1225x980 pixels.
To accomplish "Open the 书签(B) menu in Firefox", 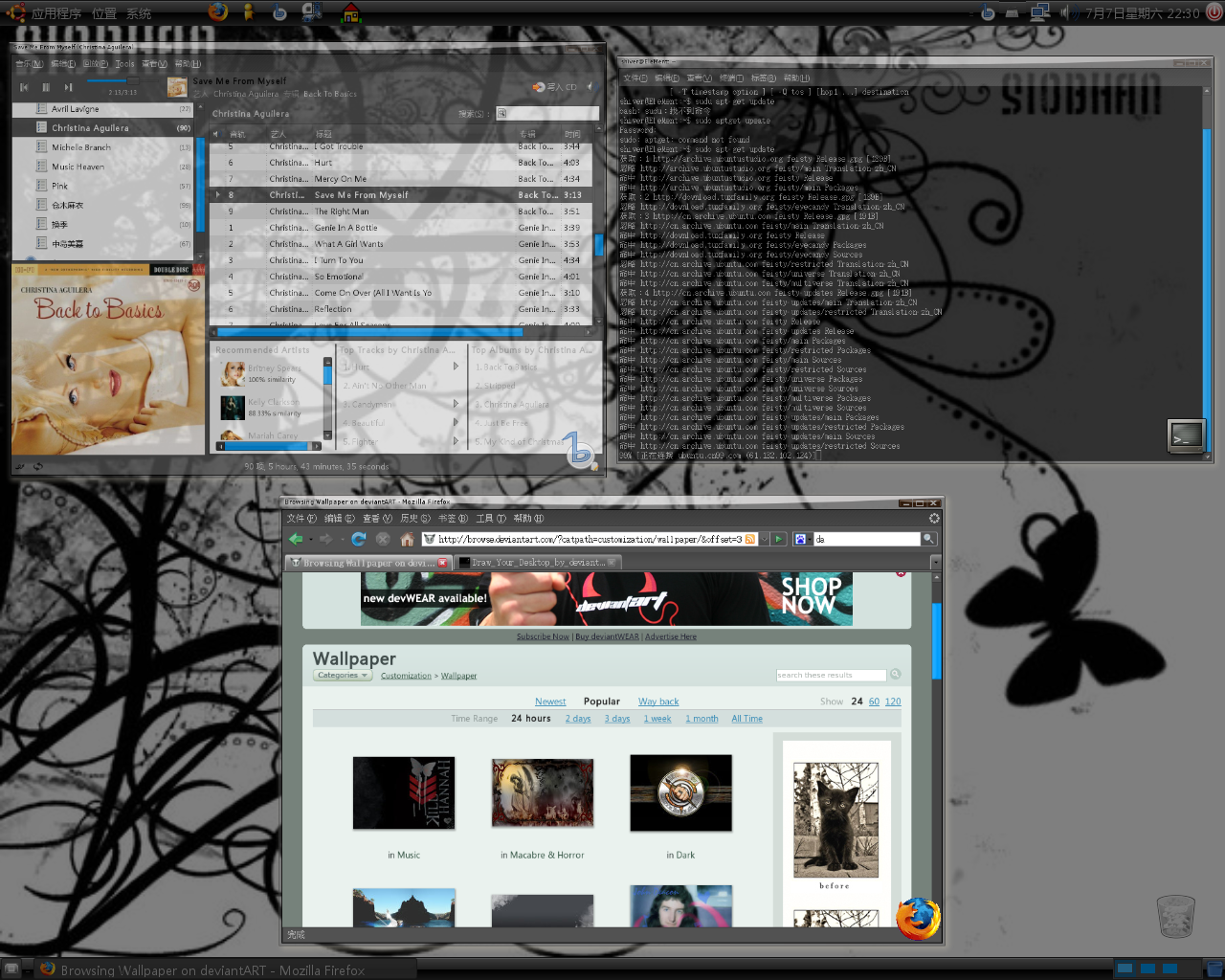I will point(453,519).
